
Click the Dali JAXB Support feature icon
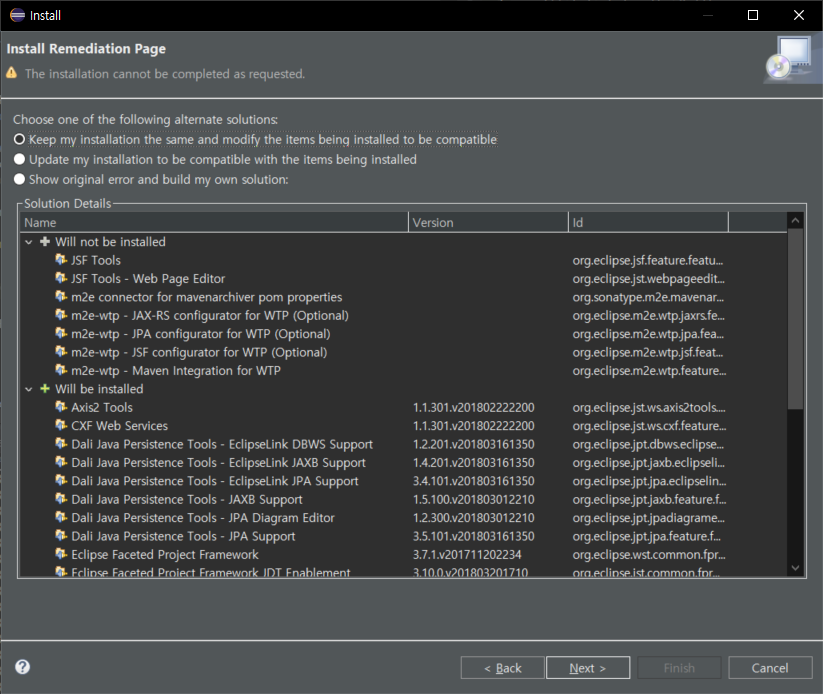[61, 499]
